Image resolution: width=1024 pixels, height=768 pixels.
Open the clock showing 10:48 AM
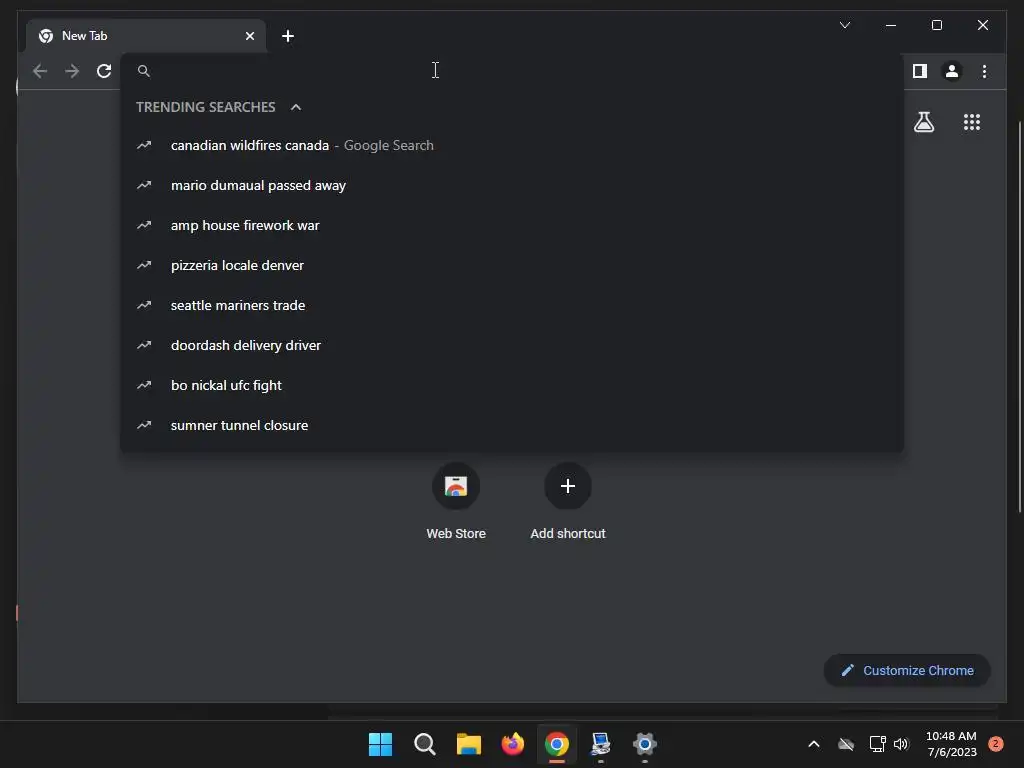(951, 744)
